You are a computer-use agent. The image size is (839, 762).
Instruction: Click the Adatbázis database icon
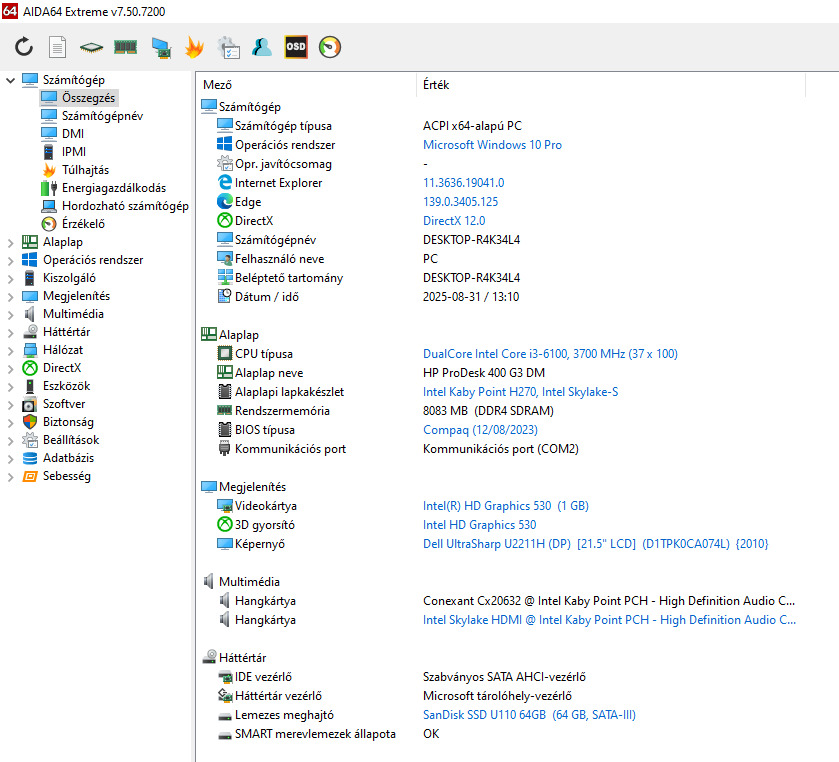pyautogui.click(x=29, y=459)
